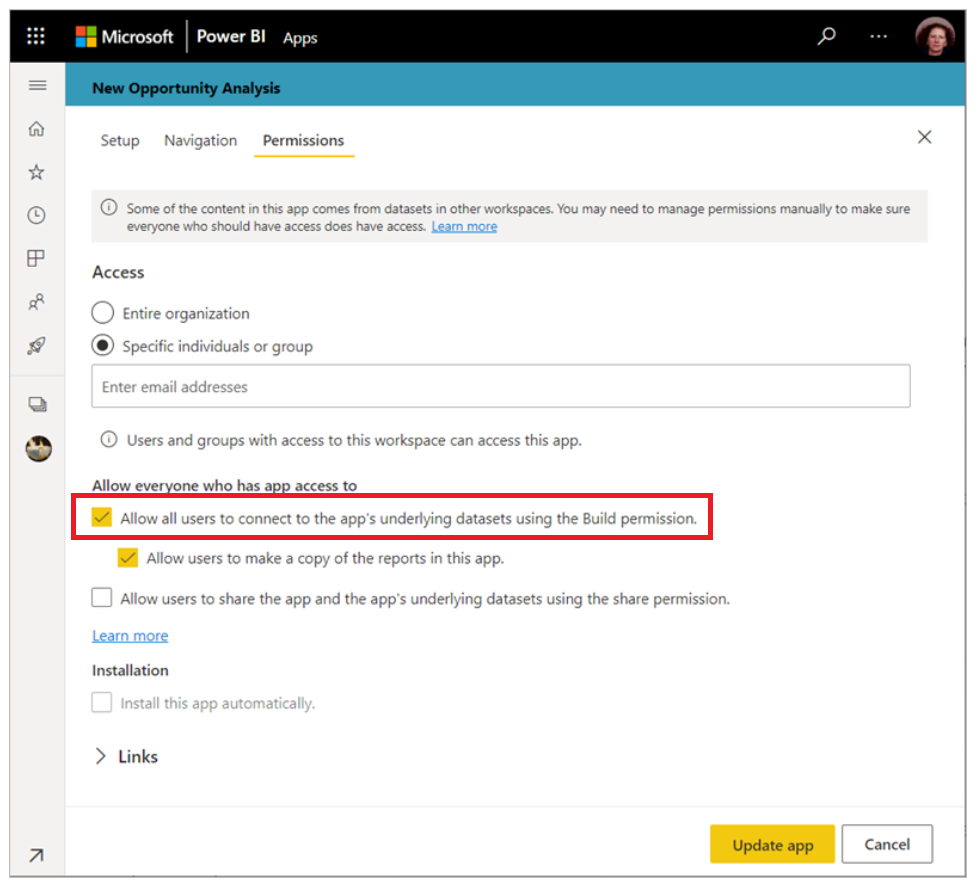Click the Enter email addresses field
975x885 pixels.
click(501, 386)
